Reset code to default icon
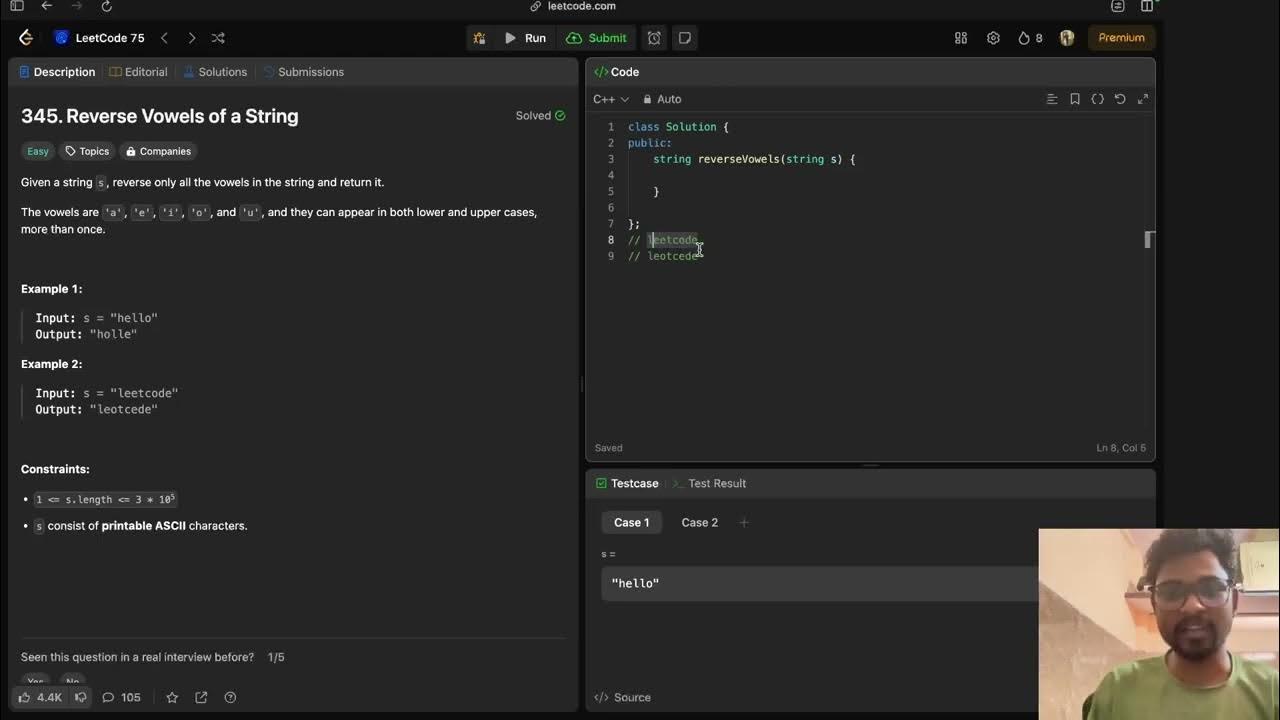1280x720 pixels. pyautogui.click(x=1120, y=99)
